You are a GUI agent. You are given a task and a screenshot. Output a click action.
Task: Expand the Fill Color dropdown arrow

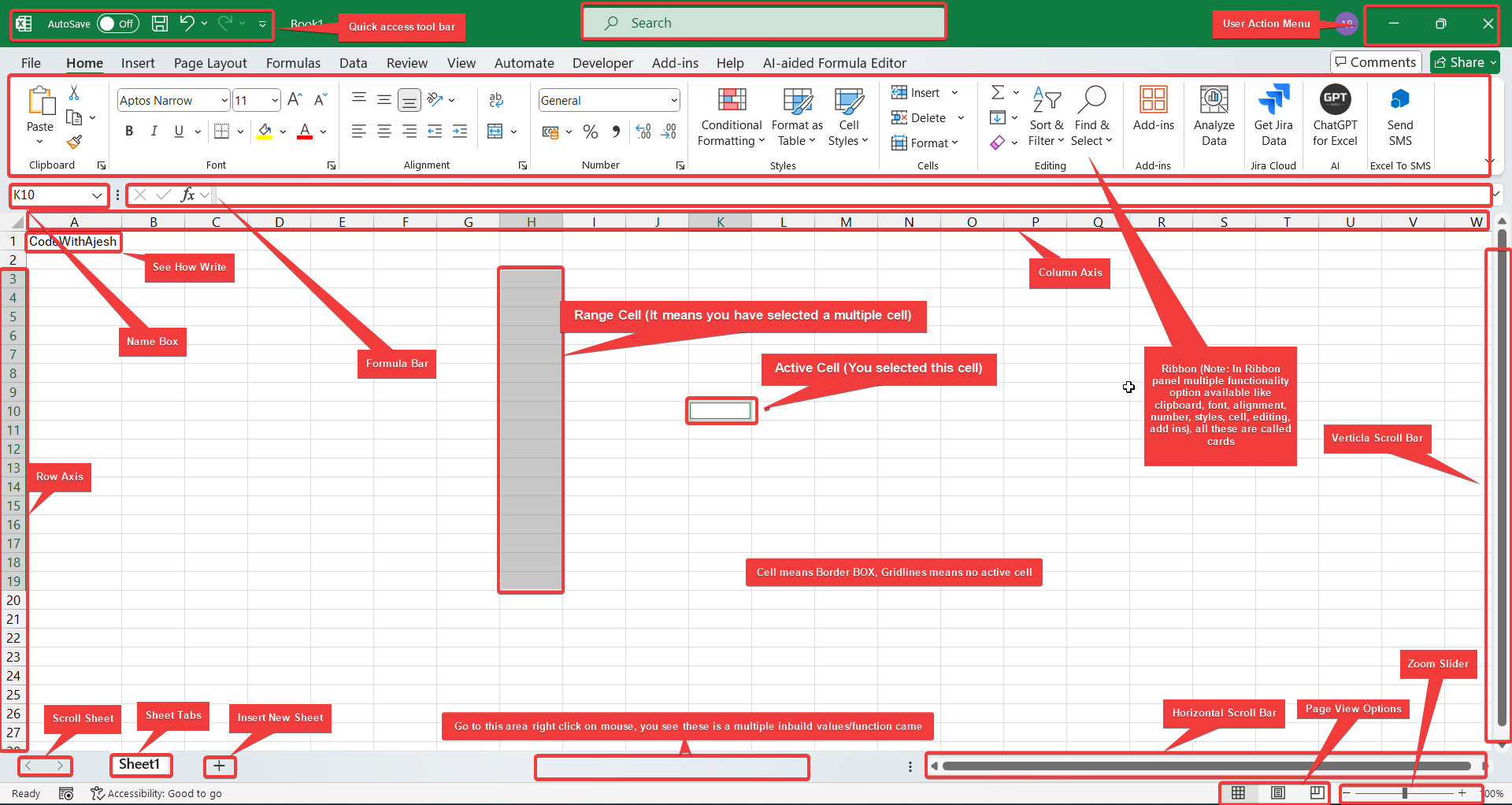coord(283,132)
